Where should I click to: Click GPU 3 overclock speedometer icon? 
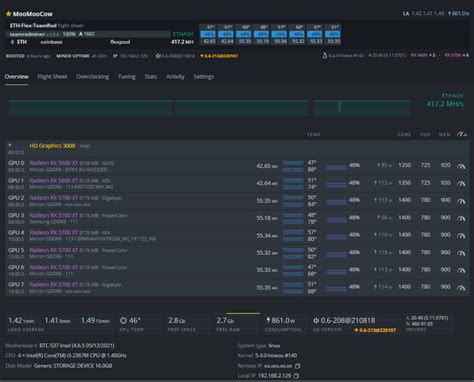point(461,218)
